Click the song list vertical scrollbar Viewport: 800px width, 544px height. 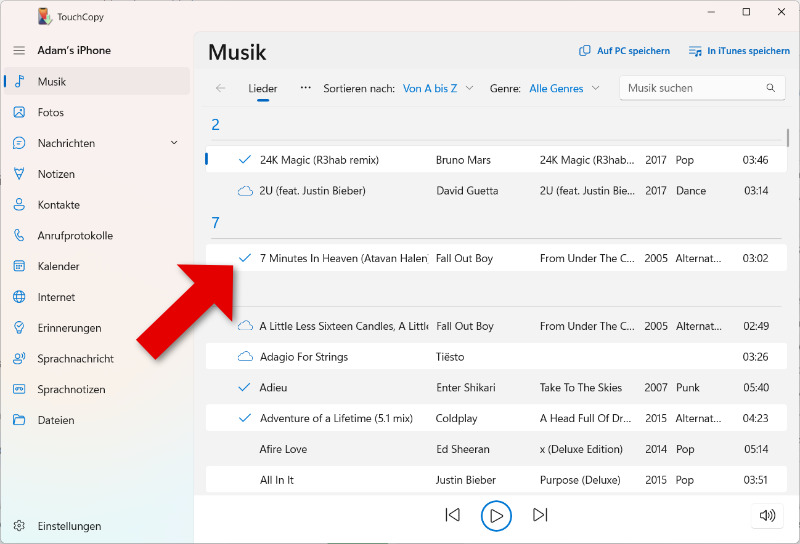click(x=788, y=138)
